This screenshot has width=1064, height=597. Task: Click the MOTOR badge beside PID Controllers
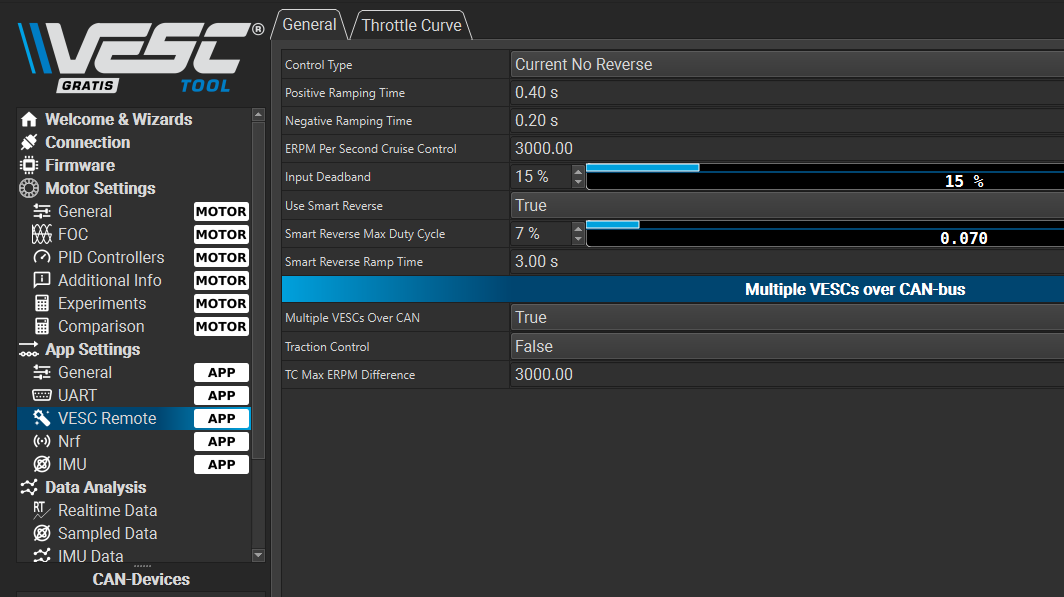[x=221, y=258]
